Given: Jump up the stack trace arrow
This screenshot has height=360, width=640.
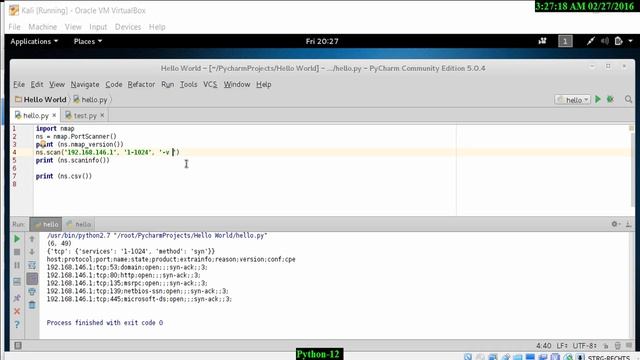Looking at the screenshot, I should pos(32,239).
